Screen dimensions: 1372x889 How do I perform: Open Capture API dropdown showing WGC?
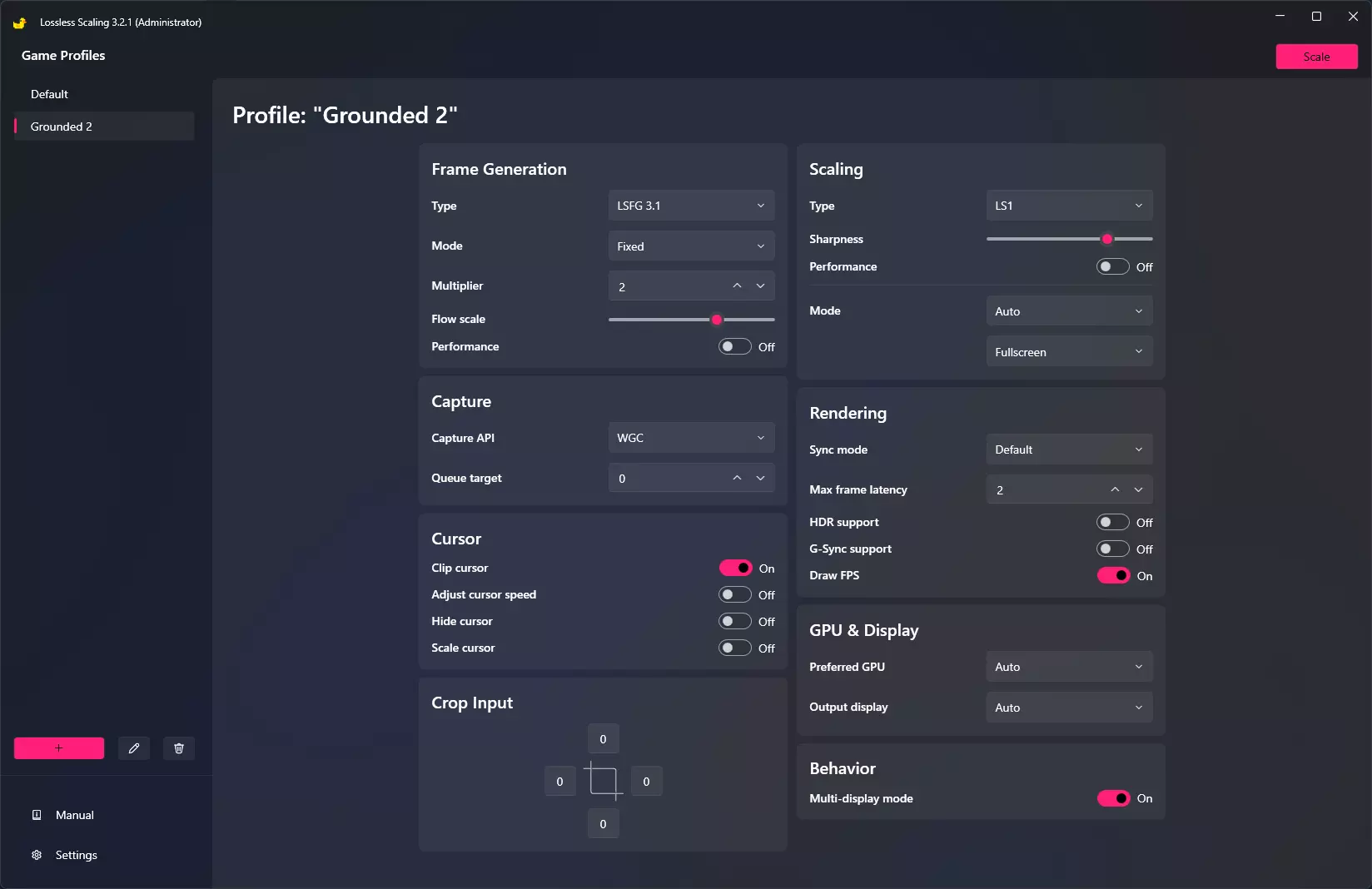691,438
